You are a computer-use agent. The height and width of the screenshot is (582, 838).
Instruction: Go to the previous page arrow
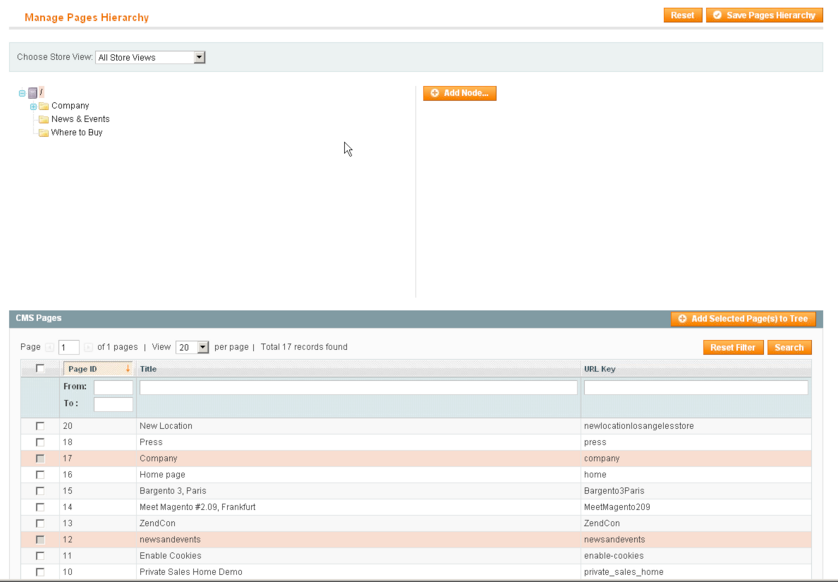[x=50, y=347]
